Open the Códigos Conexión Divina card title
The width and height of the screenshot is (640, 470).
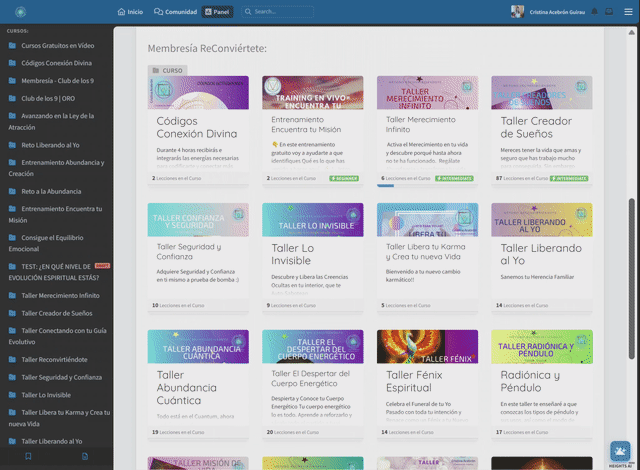click(x=197, y=127)
